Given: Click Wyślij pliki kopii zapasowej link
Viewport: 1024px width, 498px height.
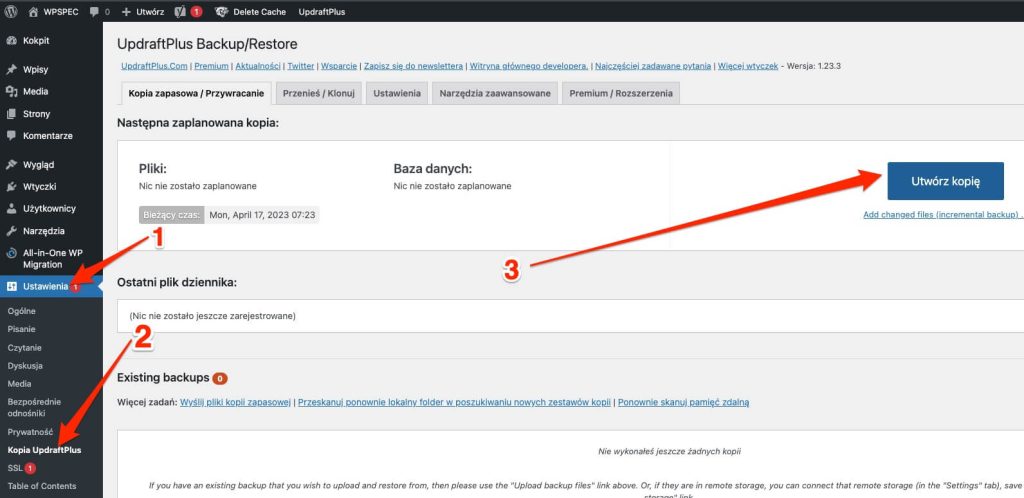Looking at the screenshot, I should click(x=236, y=402).
